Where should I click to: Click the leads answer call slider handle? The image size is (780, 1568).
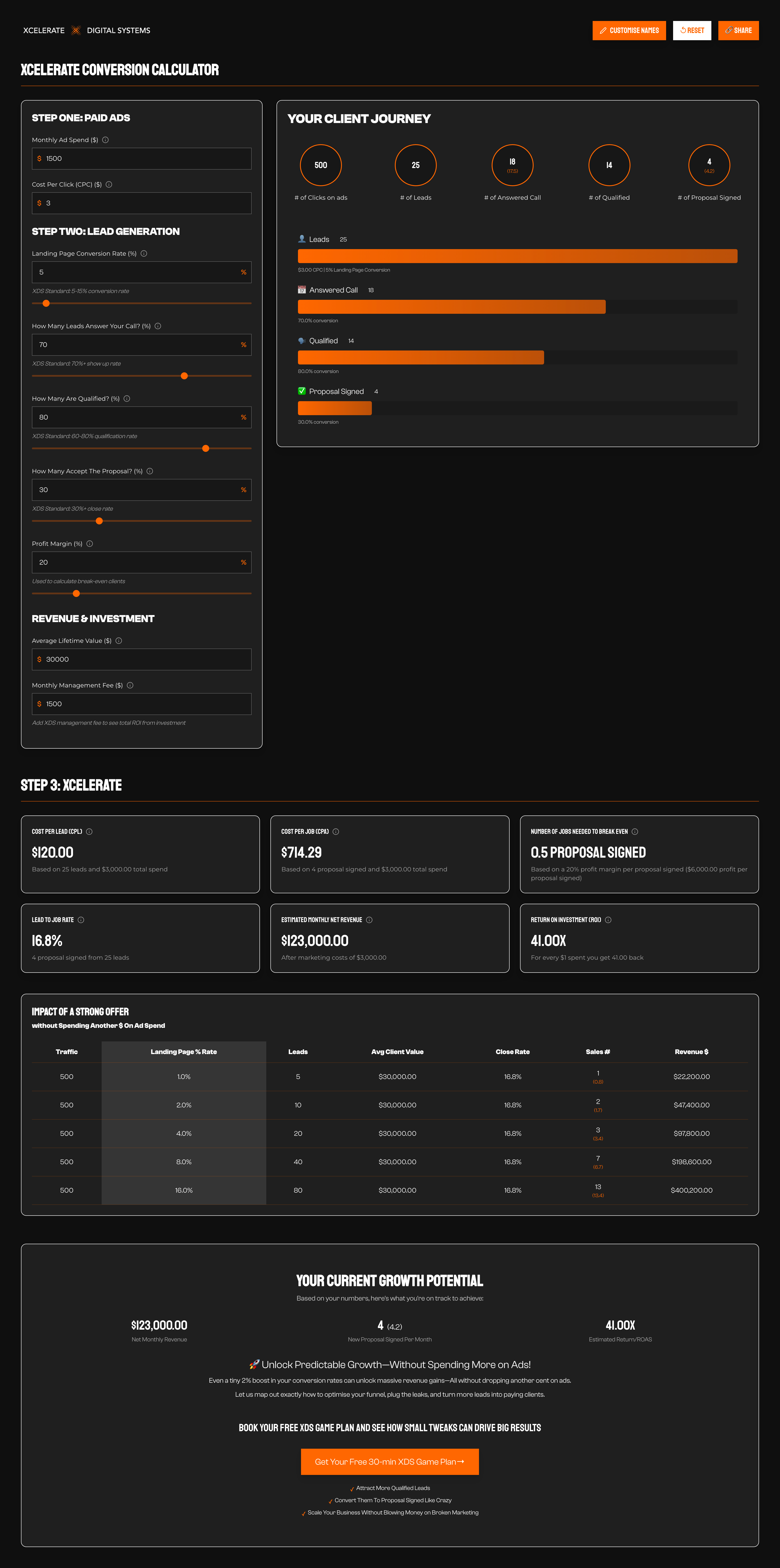point(185,376)
